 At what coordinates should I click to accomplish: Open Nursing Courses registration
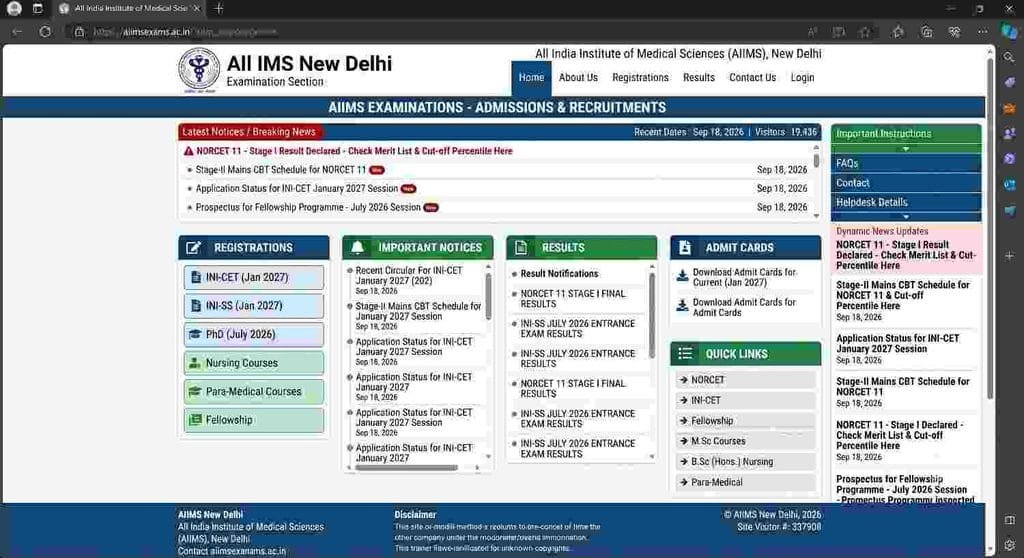point(253,363)
